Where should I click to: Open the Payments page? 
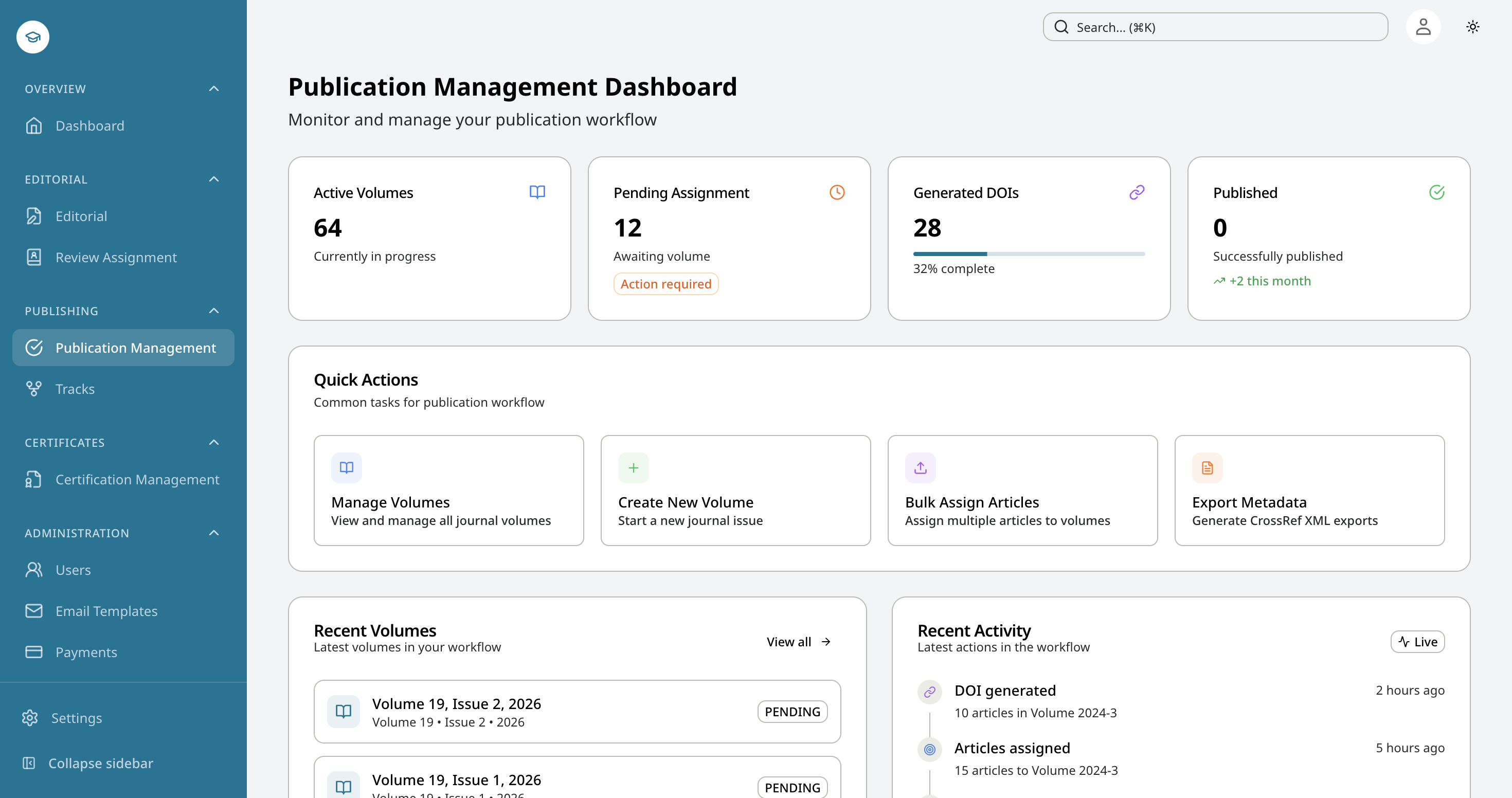coord(123,652)
